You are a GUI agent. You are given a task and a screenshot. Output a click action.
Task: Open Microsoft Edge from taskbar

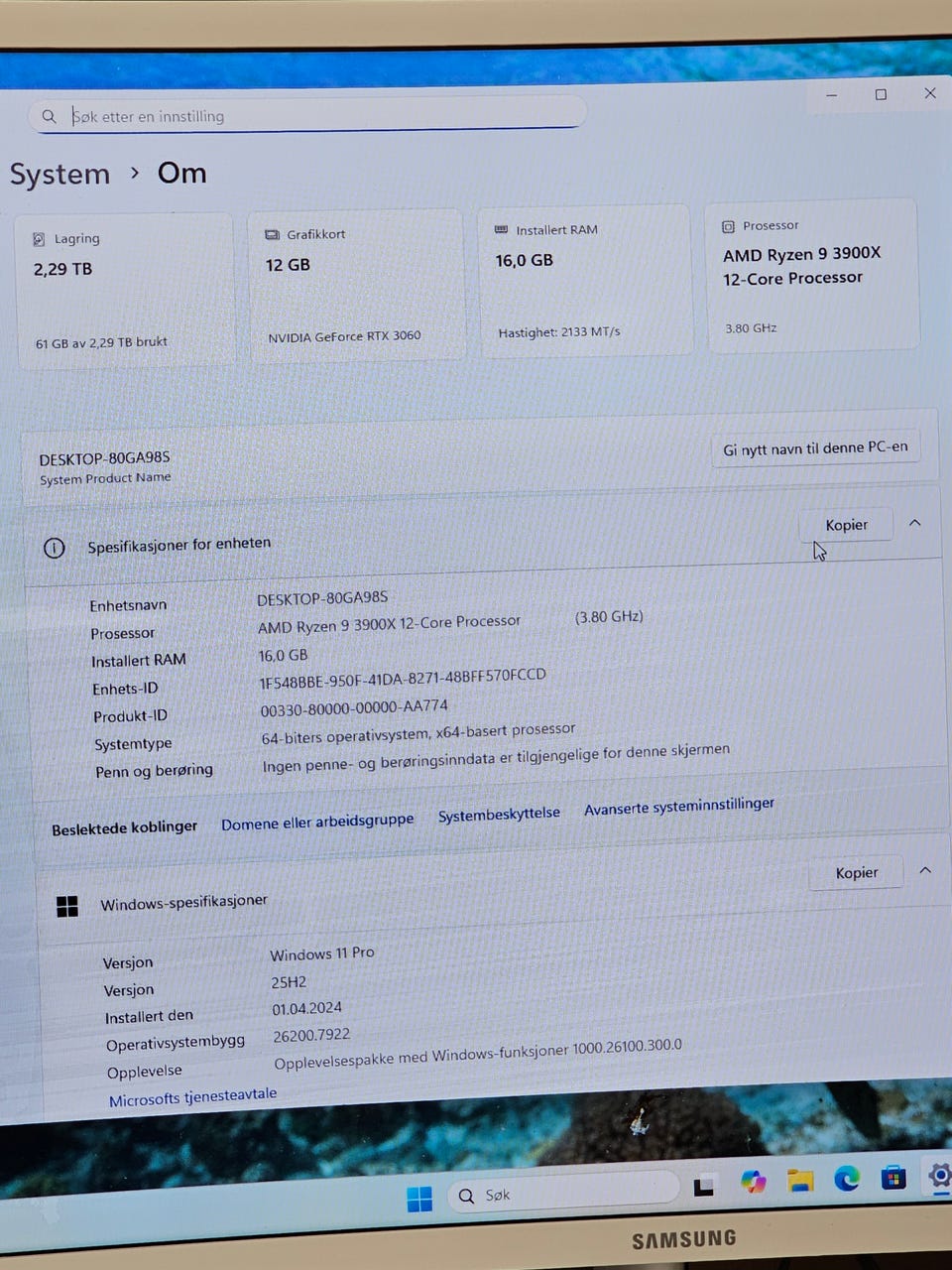point(847,1179)
